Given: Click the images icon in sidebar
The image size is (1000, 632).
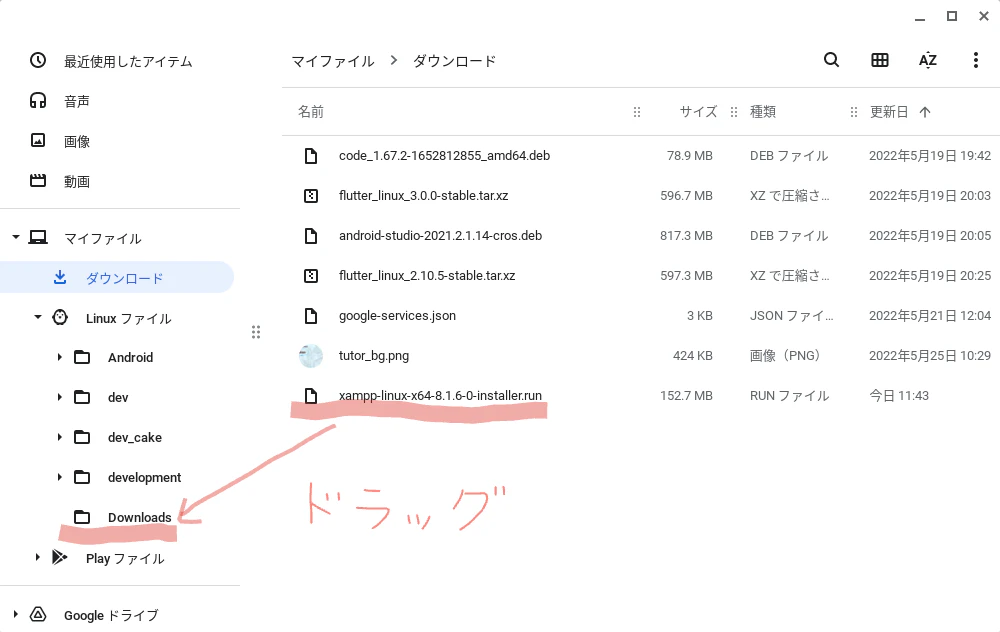Looking at the screenshot, I should point(38,140).
